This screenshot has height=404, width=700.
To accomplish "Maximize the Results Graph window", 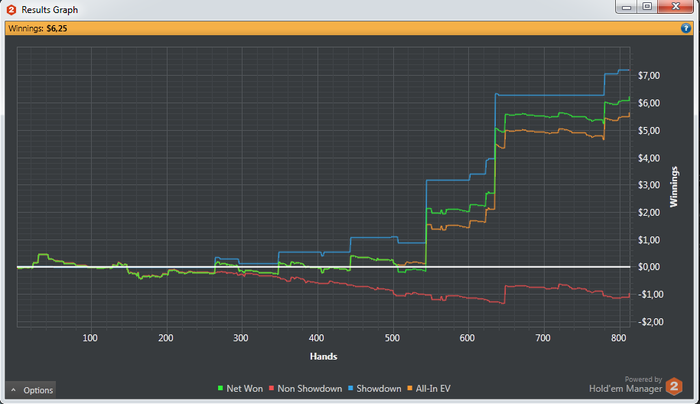I will (647, 7).
